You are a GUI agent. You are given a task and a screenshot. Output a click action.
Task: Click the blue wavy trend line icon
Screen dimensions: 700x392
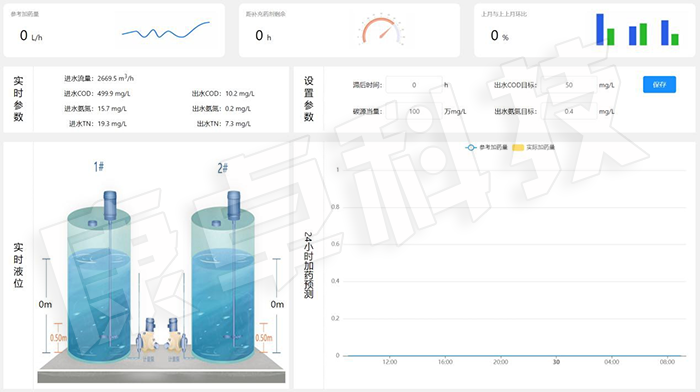click(166, 30)
